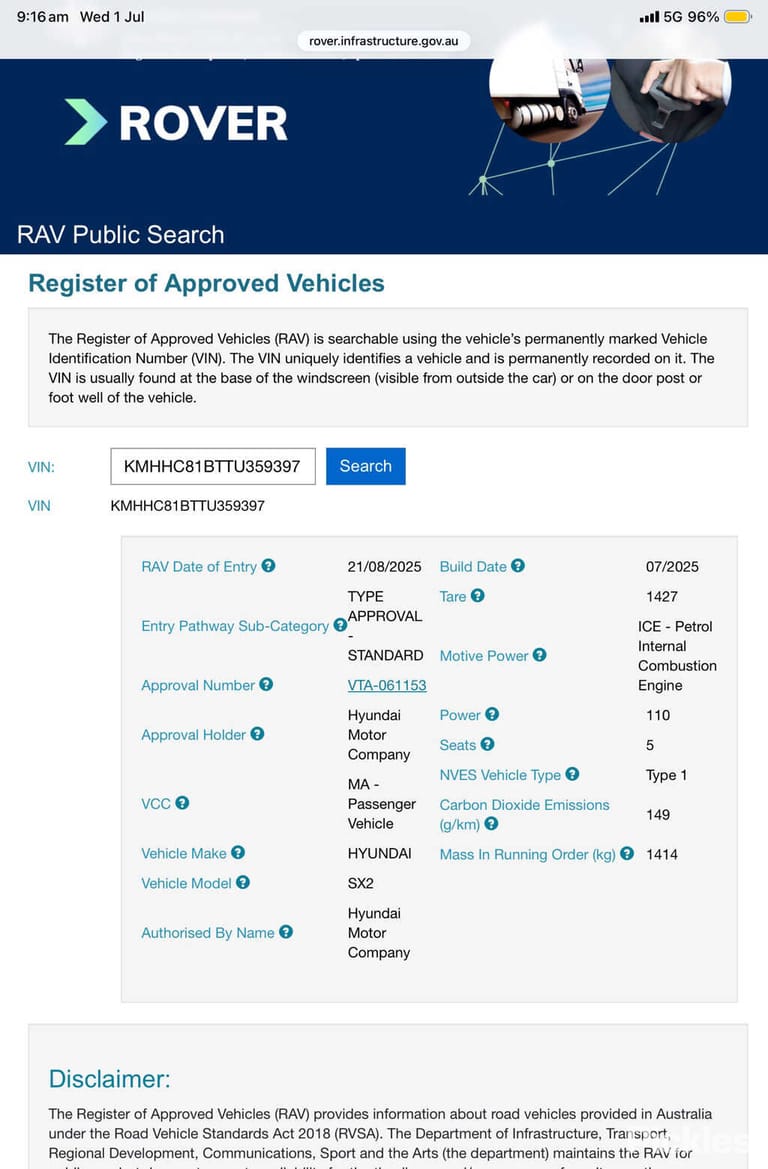
Task: Select the HYUNDAI vehicle make value
Action: [380, 854]
